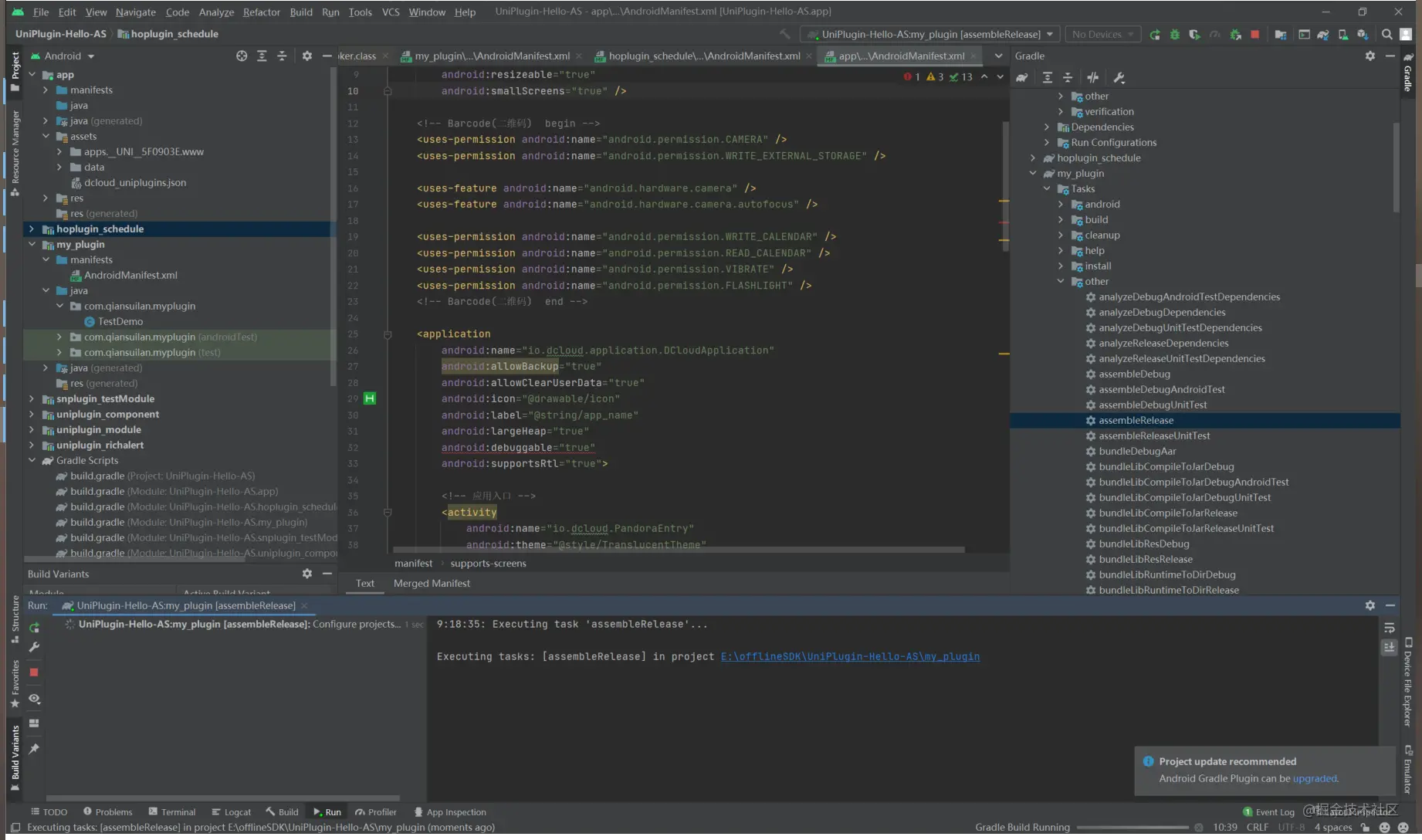Toggle Gradle offline mode
1422x840 pixels.
pos(1092,77)
